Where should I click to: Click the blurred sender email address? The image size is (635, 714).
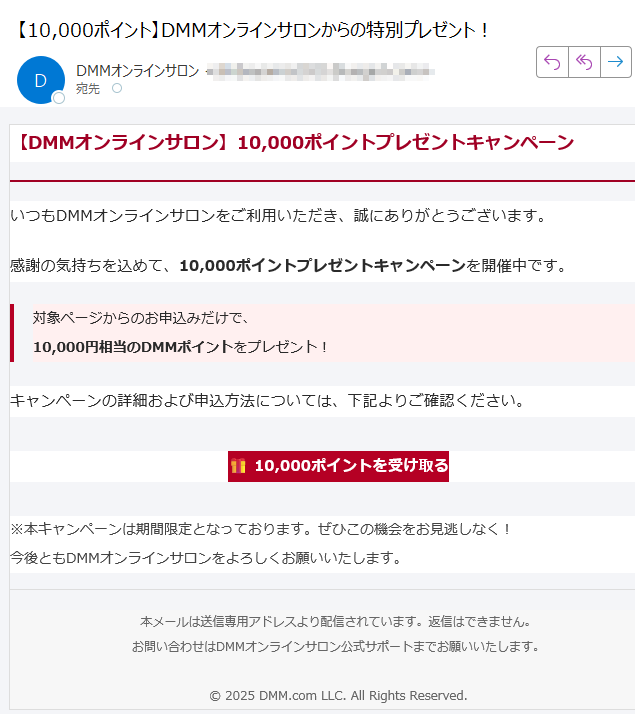(320, 71)
